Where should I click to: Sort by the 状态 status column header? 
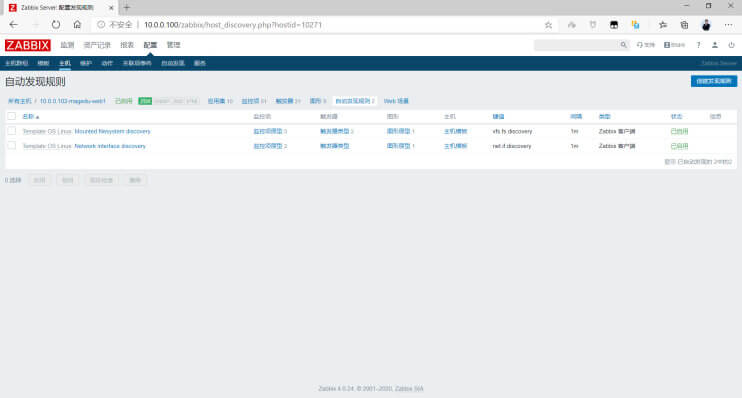[x=677, y=116]
